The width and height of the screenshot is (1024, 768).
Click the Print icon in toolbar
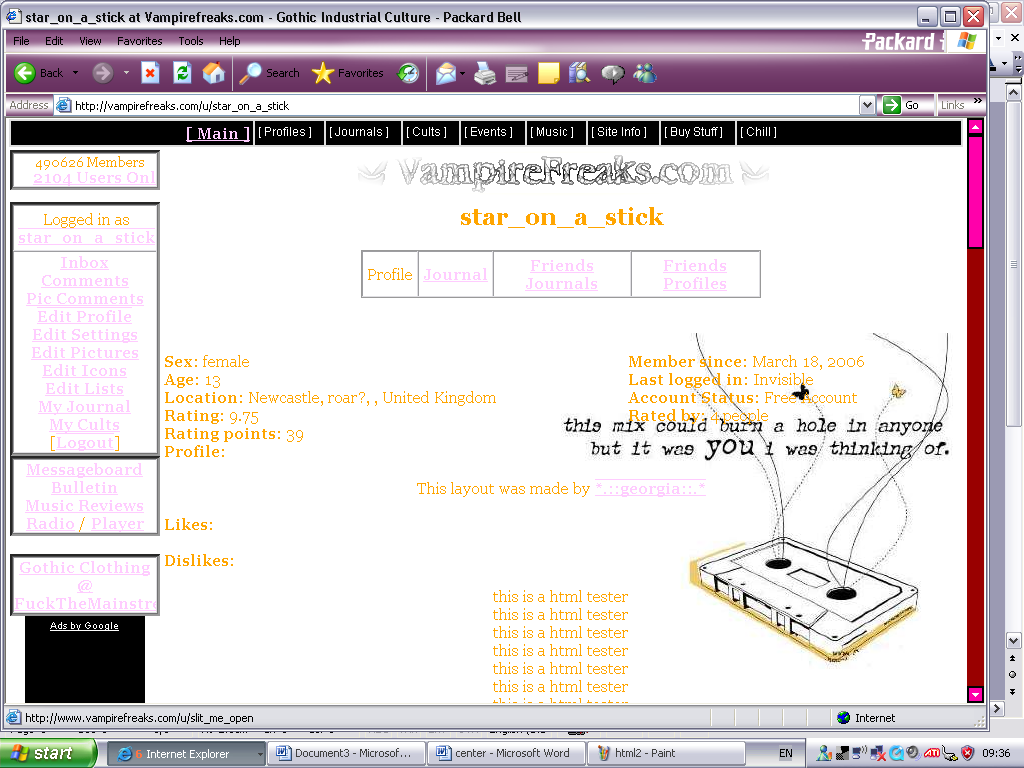coord(484,73)
